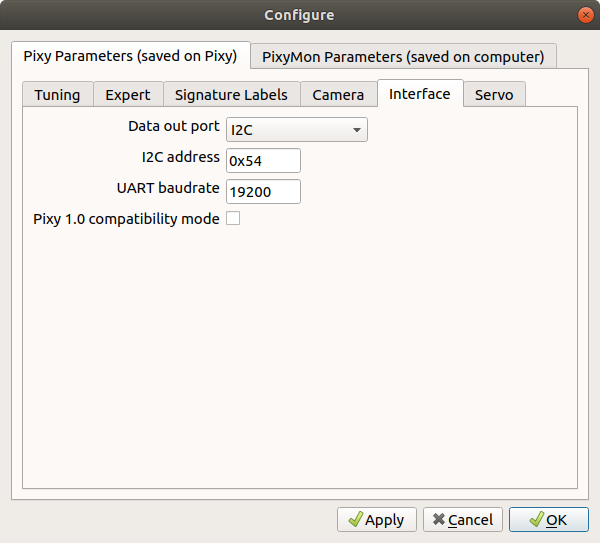Switch to Pixy Parameters (saved on Pixy) tab
Screen dimensions: 600x543
tap(130, 56)
